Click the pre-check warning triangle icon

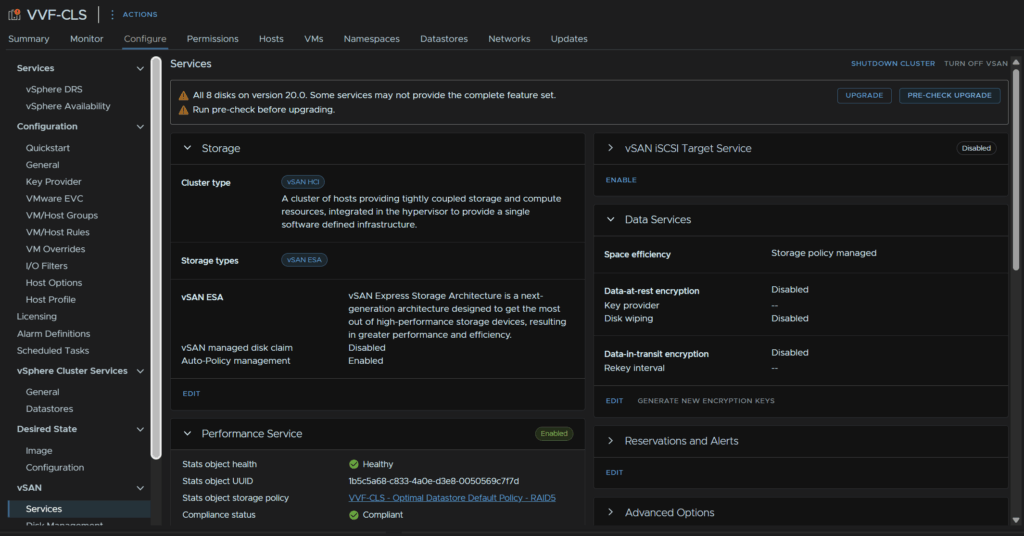click(x=184, y=110)
